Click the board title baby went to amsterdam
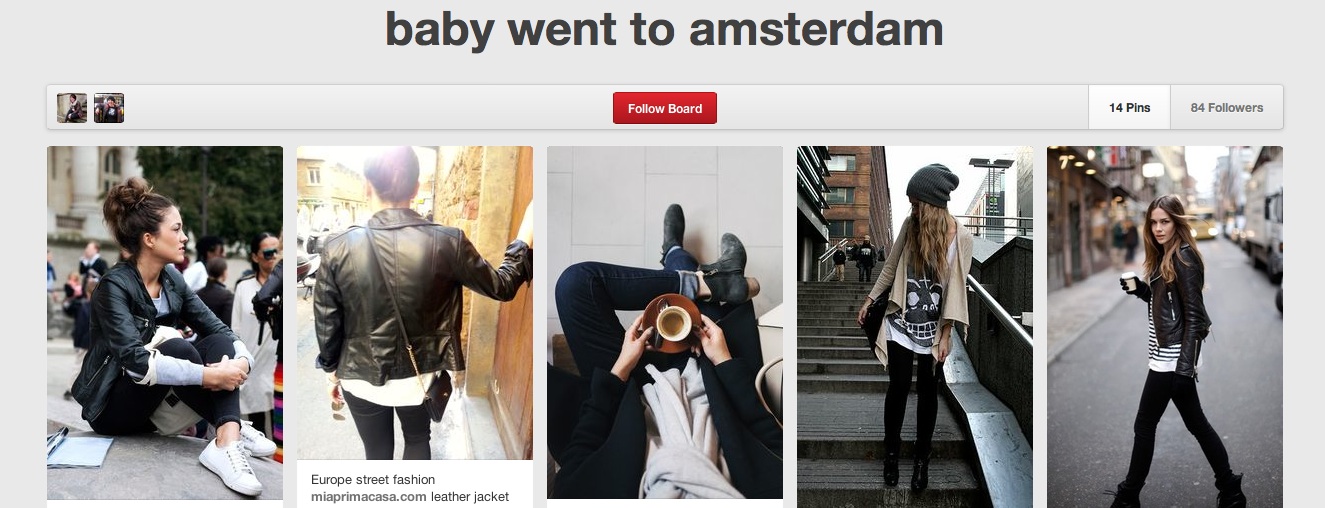 665,29
